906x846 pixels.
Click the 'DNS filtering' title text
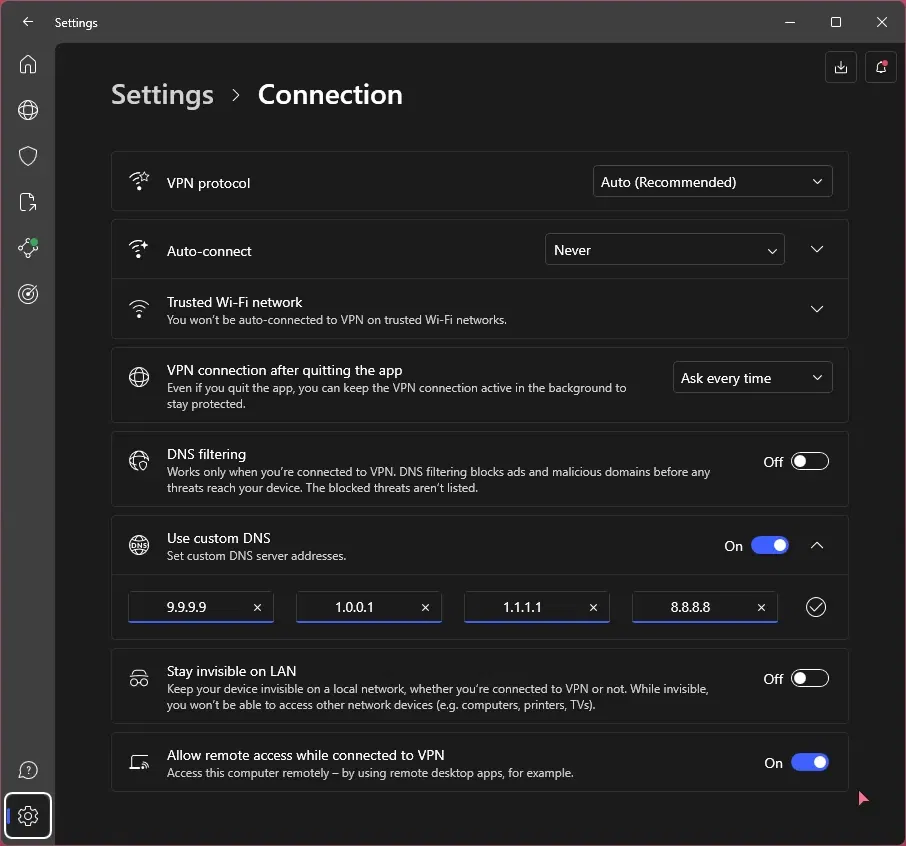(x=206, y=454)
